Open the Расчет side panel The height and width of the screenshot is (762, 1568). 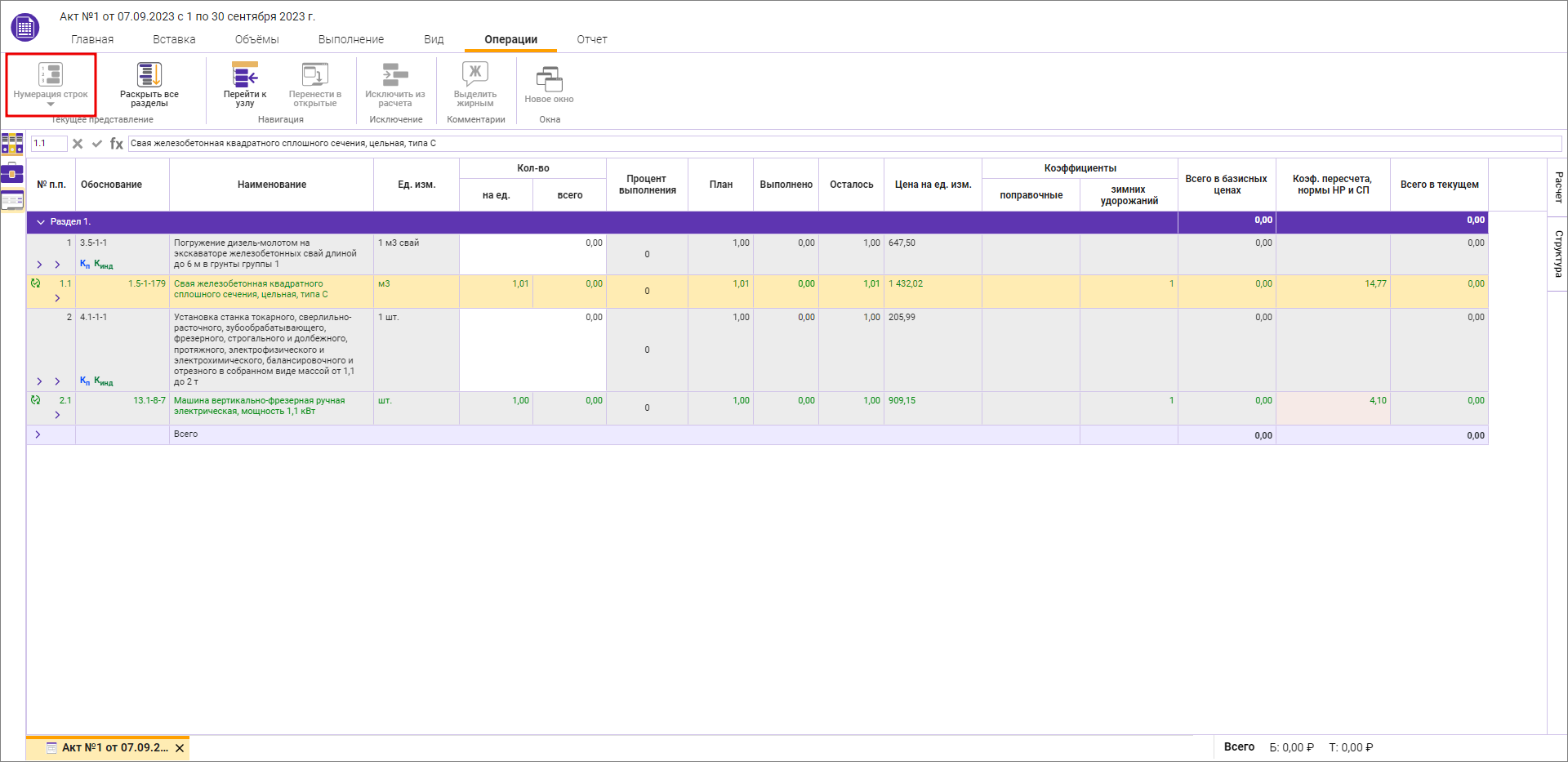click(1558, 187)
